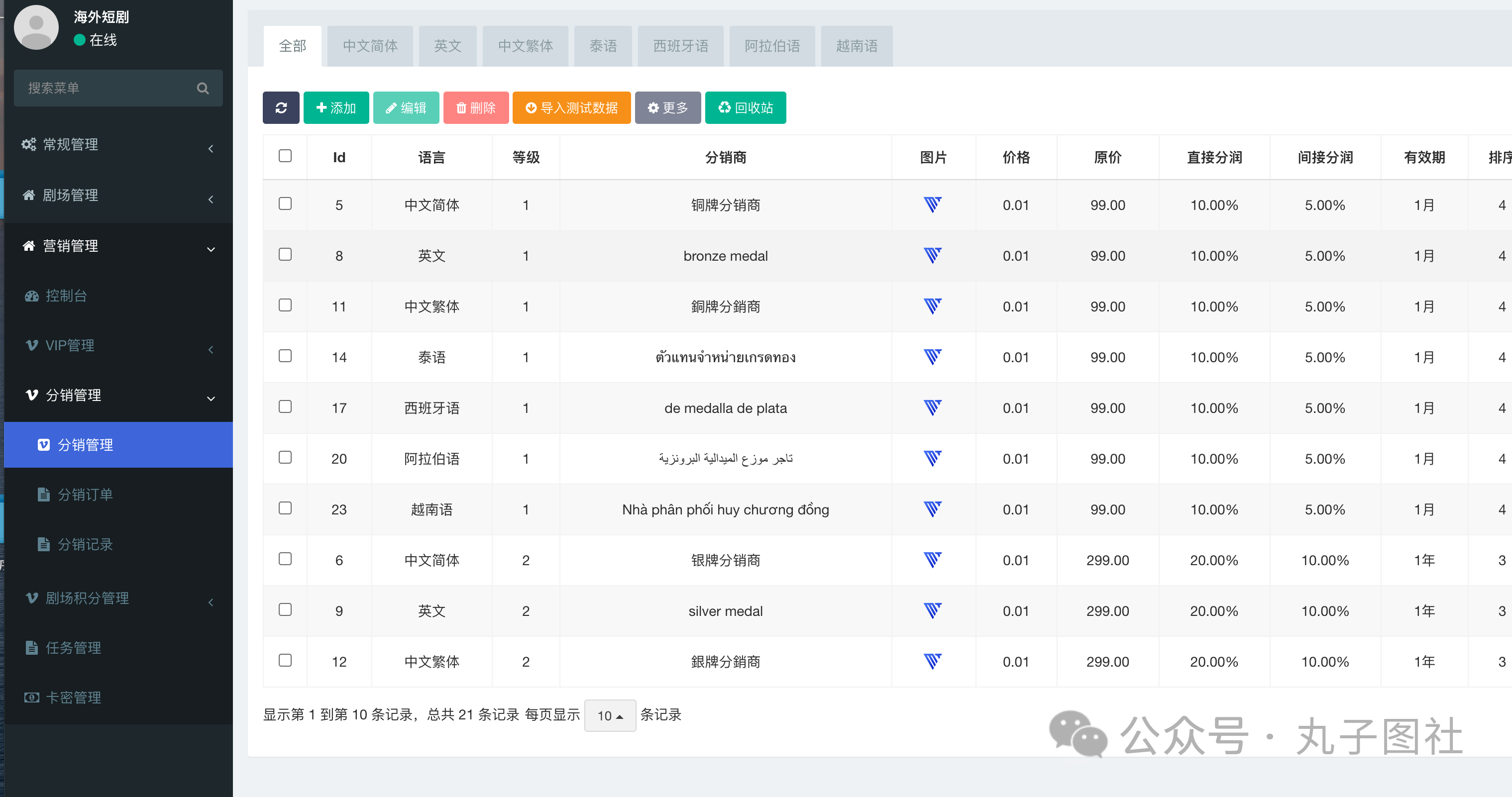Click the document icon beside 分销记录
Viewport: 1512px width, 797px height.
[43, 544]
